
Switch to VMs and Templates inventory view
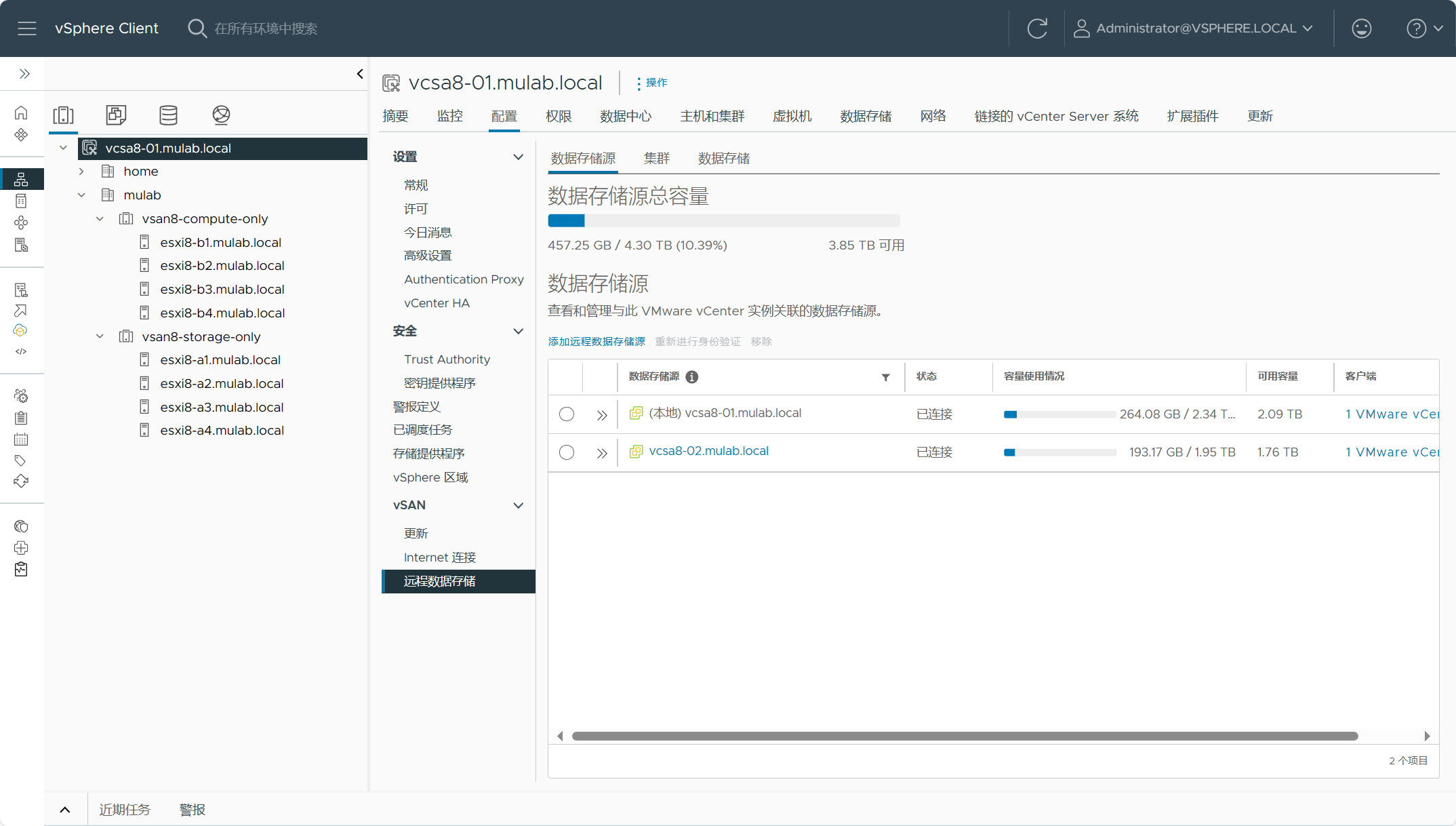coord(116,115)
